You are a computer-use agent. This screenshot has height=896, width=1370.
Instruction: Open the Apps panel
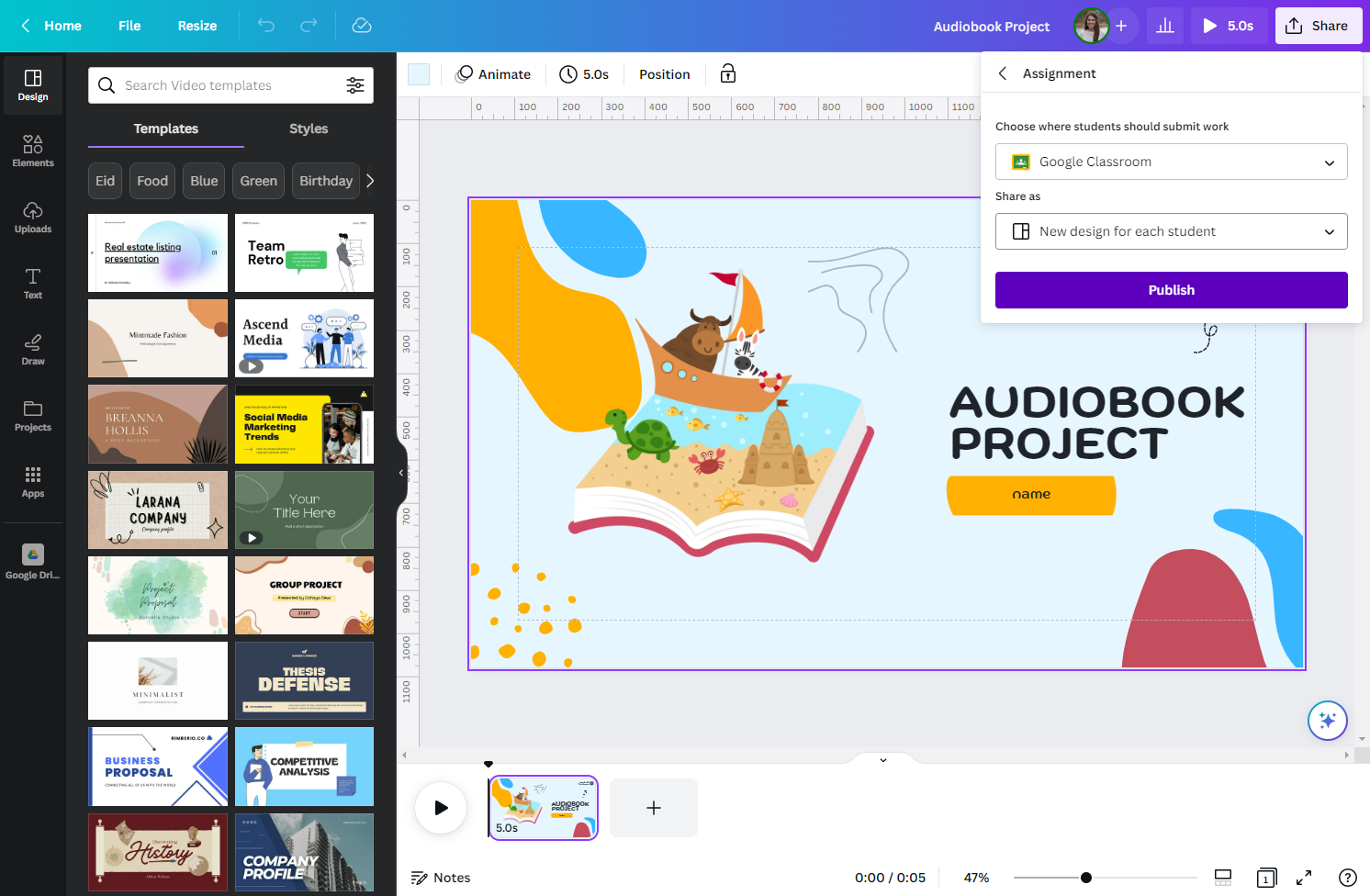pos(33,482)
